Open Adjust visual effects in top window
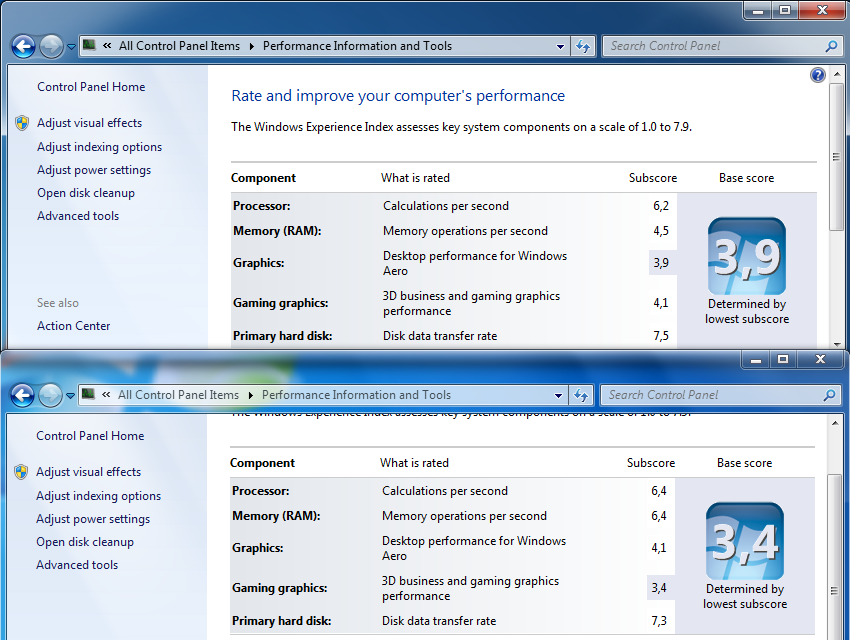Image resolution: width=850 pixels, height=640 pixels. point(89,123)
